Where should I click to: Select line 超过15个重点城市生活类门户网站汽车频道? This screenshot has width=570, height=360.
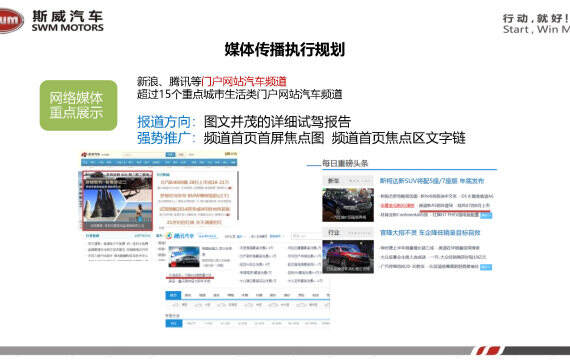point(240,95)
